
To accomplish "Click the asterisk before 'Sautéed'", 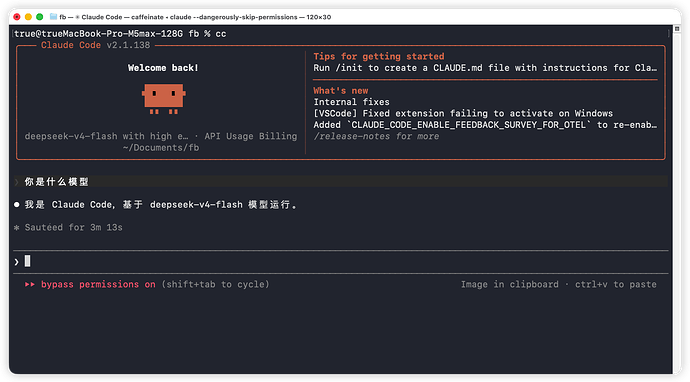I will point(16,228).
